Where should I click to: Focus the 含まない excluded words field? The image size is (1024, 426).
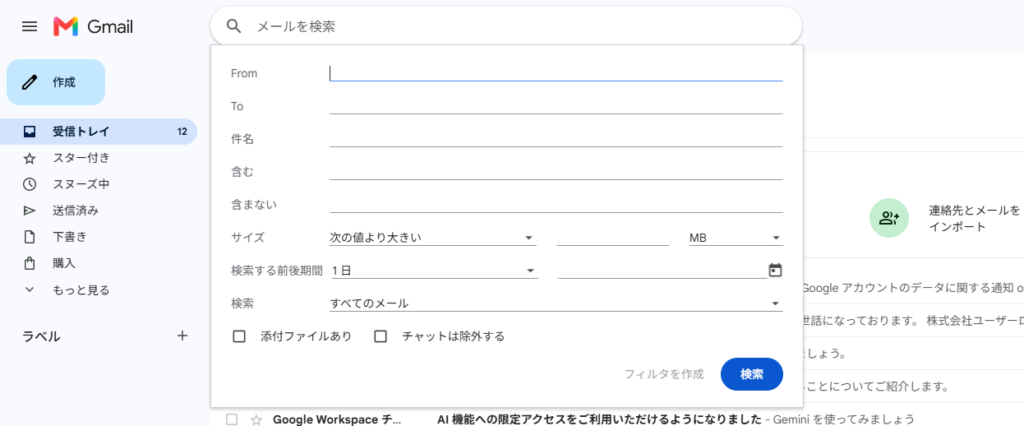pyautogui.click(x=556, y=205)
